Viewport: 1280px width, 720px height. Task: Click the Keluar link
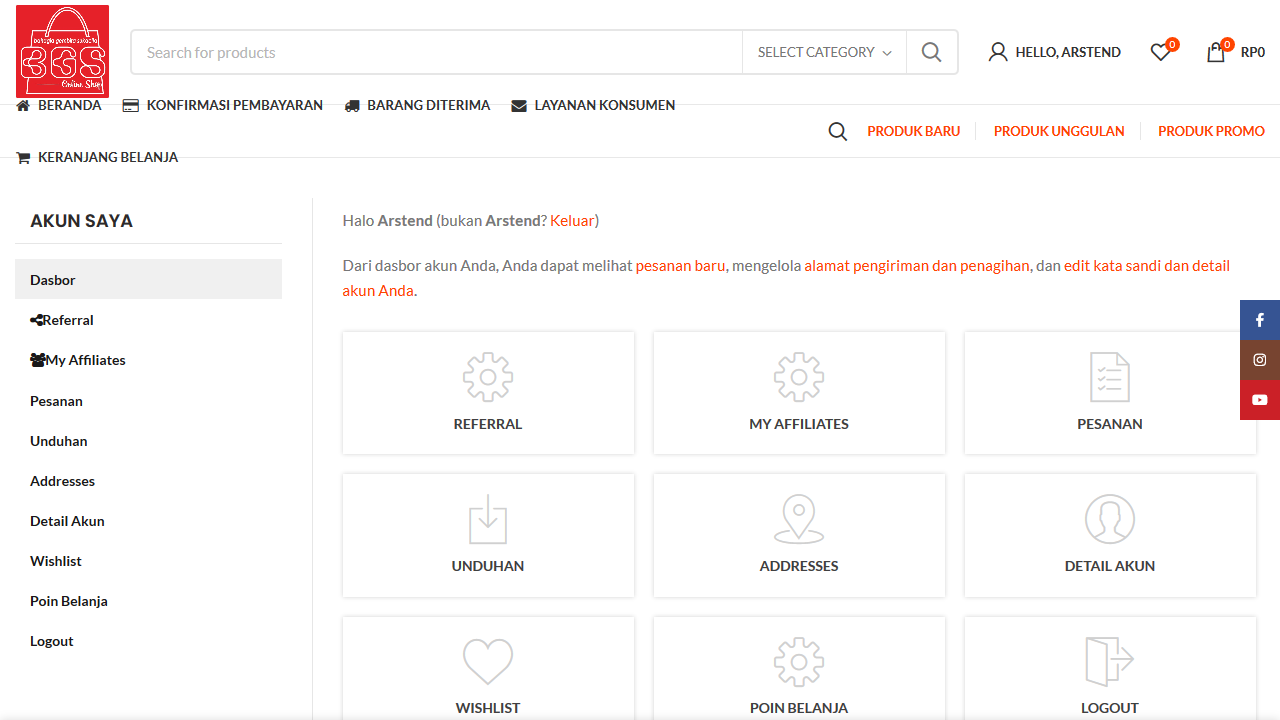click(x=572, y=220)
